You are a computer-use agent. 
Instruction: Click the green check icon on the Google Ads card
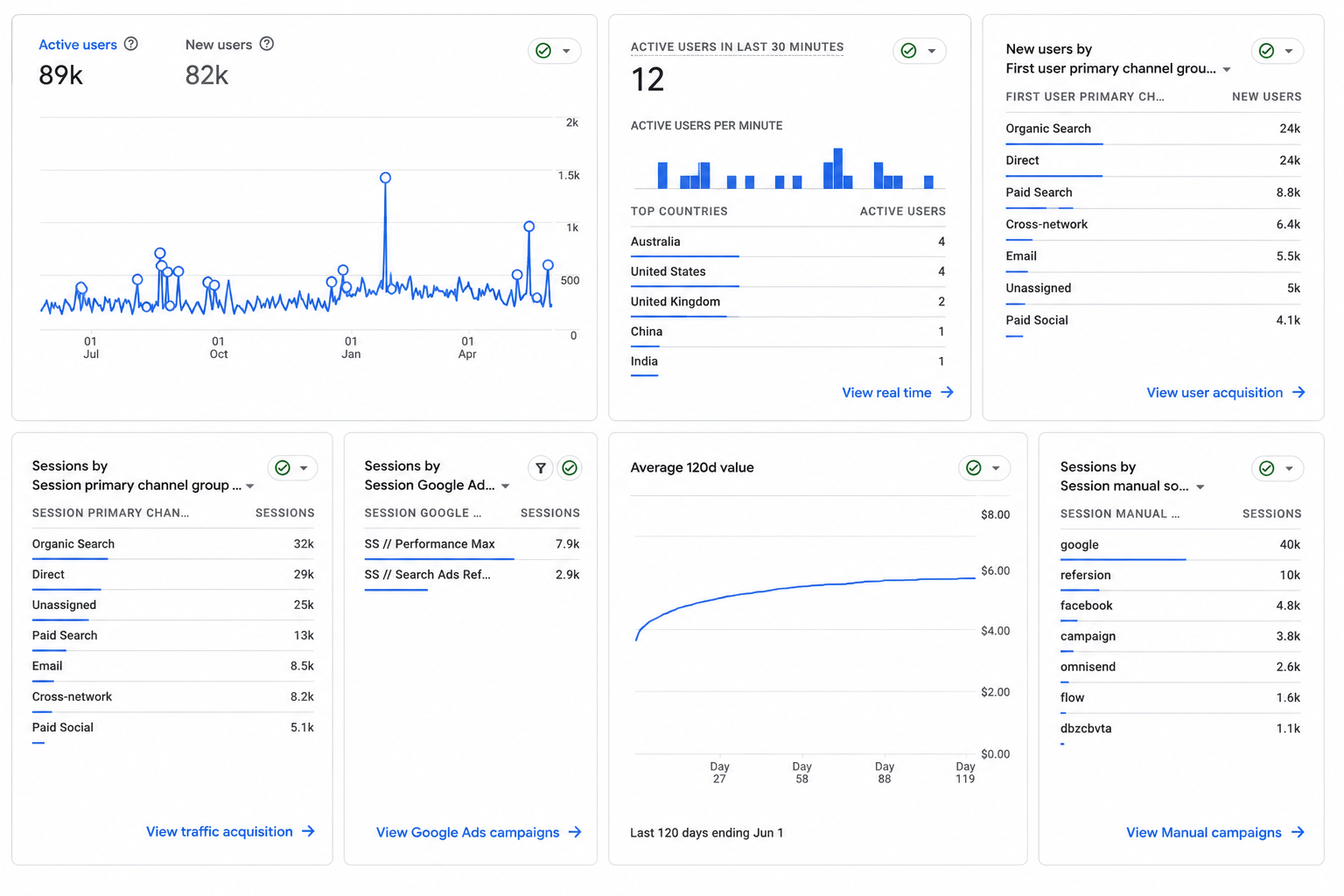pyautogui.click(x=570, y=468)
